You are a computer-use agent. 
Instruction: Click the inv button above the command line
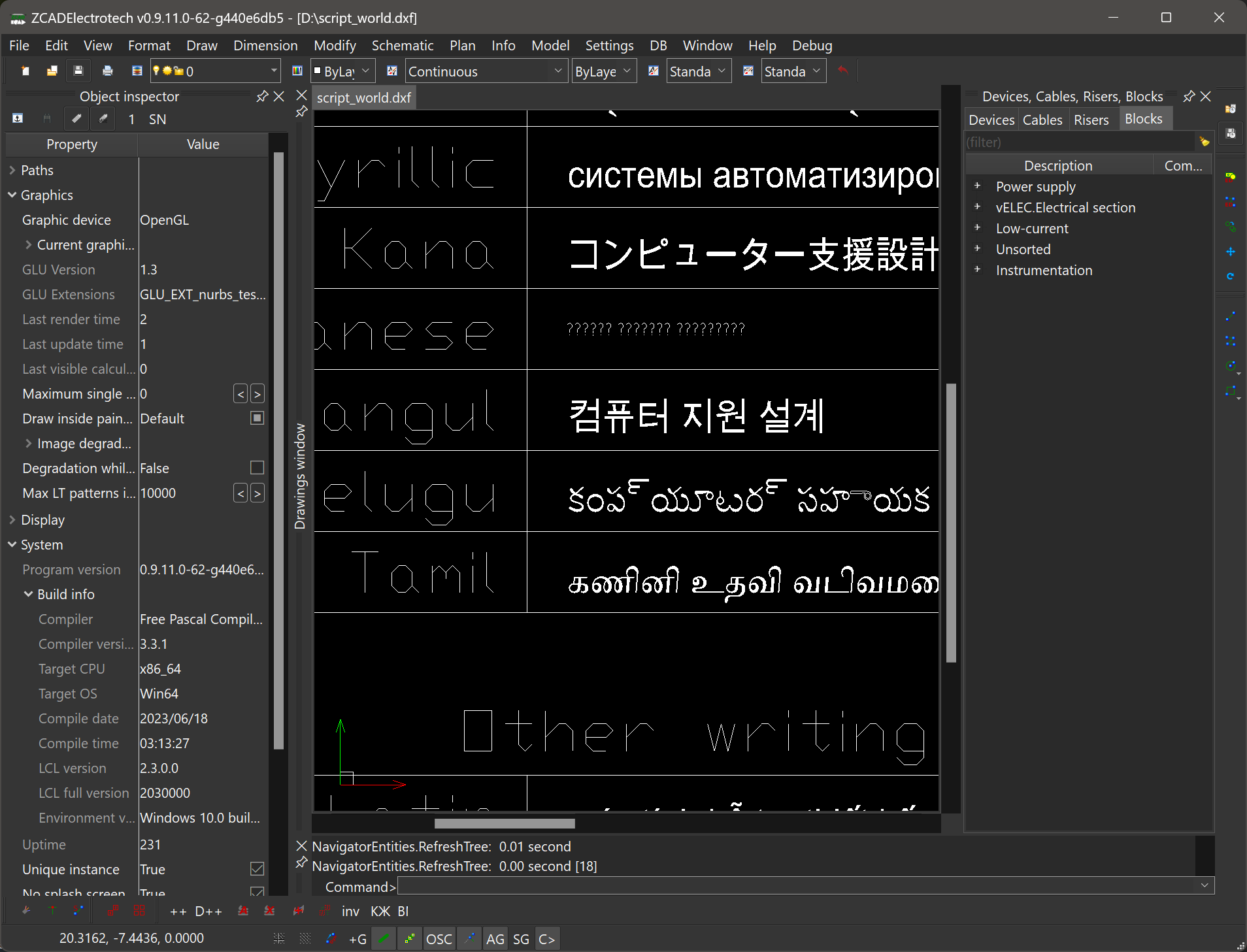tap(350, 911)
